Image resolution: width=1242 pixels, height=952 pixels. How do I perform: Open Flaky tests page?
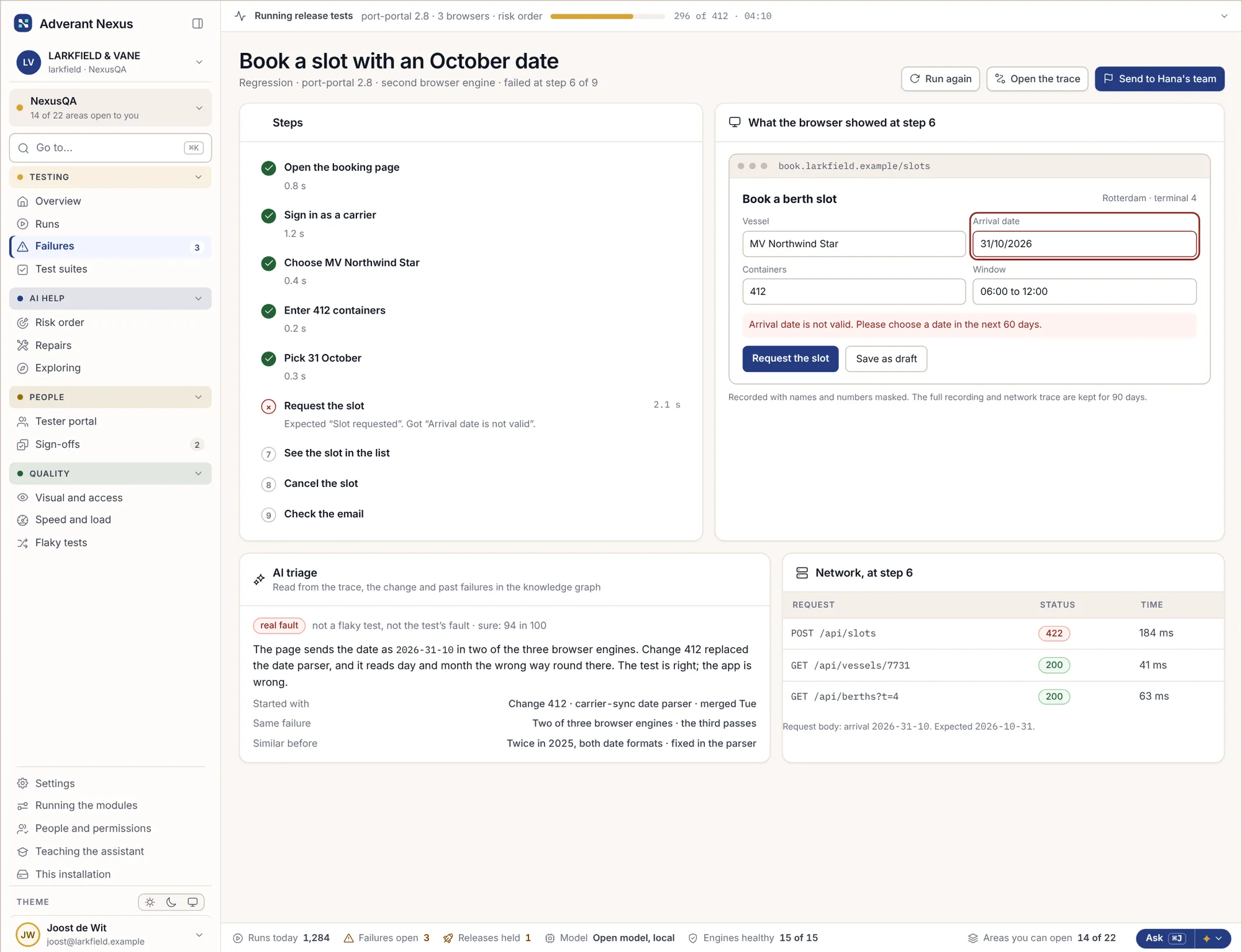111,543
